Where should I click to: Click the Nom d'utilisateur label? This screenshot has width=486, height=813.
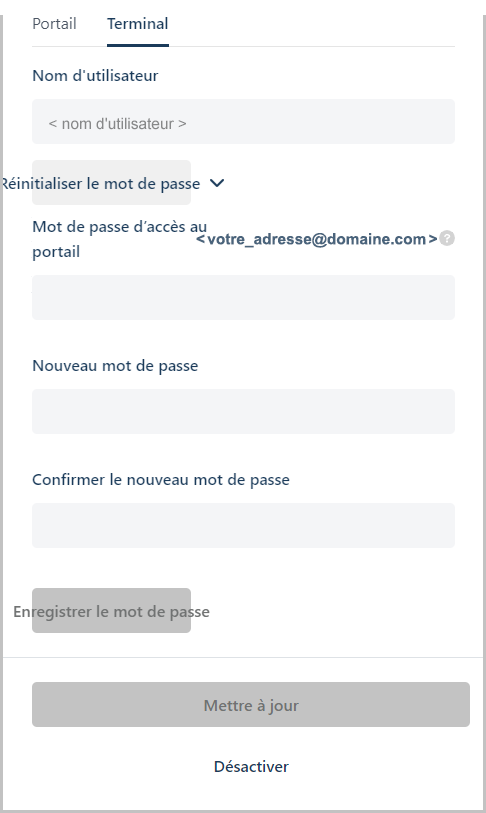tap(95, 76)
